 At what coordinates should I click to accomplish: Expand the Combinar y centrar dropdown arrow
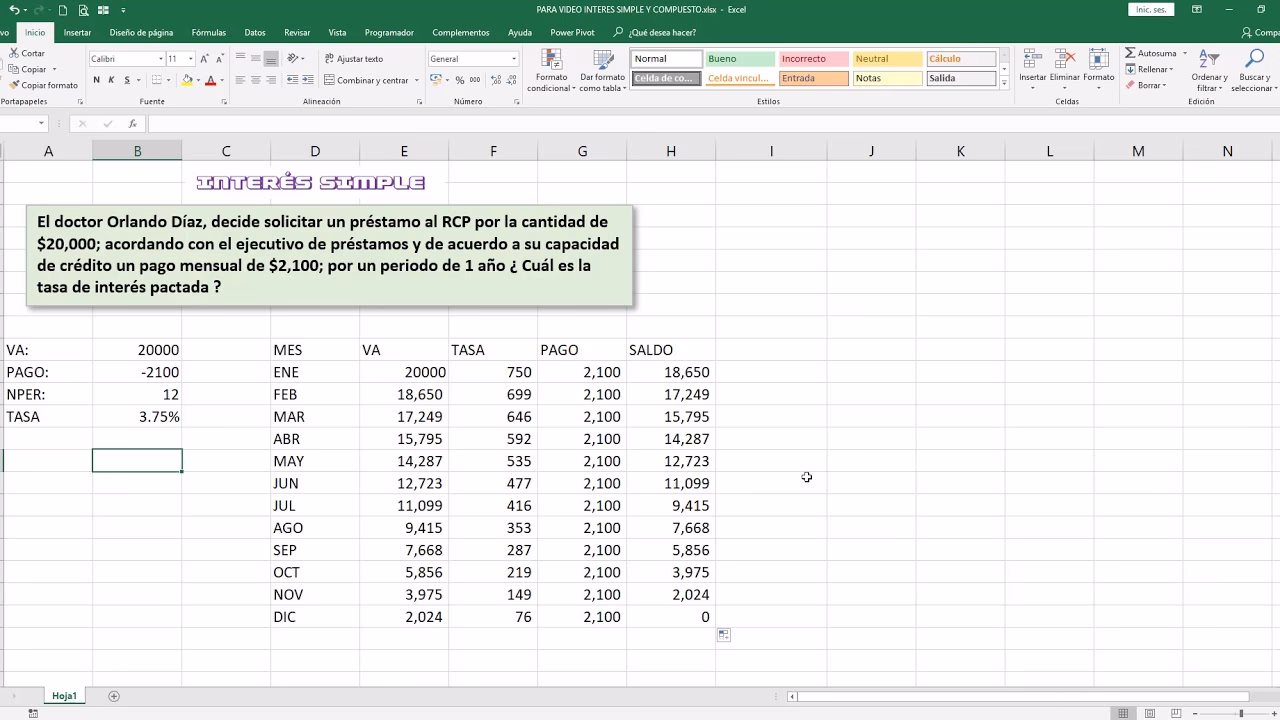pyautogui.click(x=417, y=80)
